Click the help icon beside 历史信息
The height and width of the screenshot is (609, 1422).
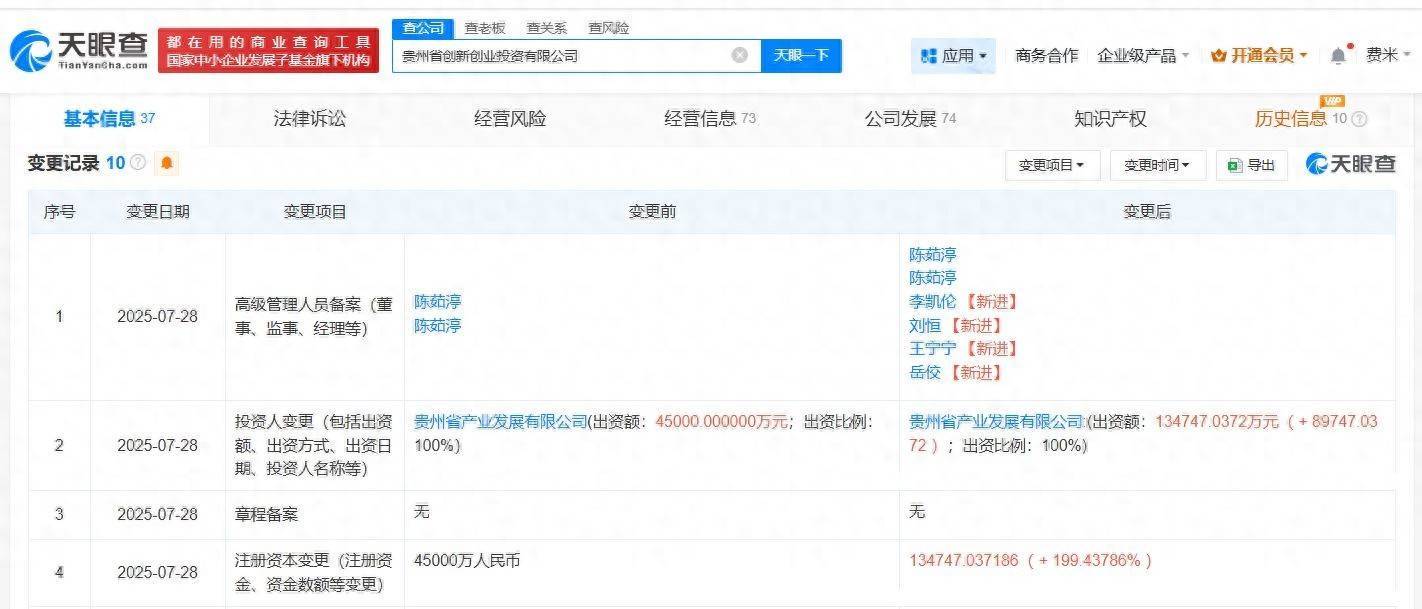click(x=1359, y=119)
